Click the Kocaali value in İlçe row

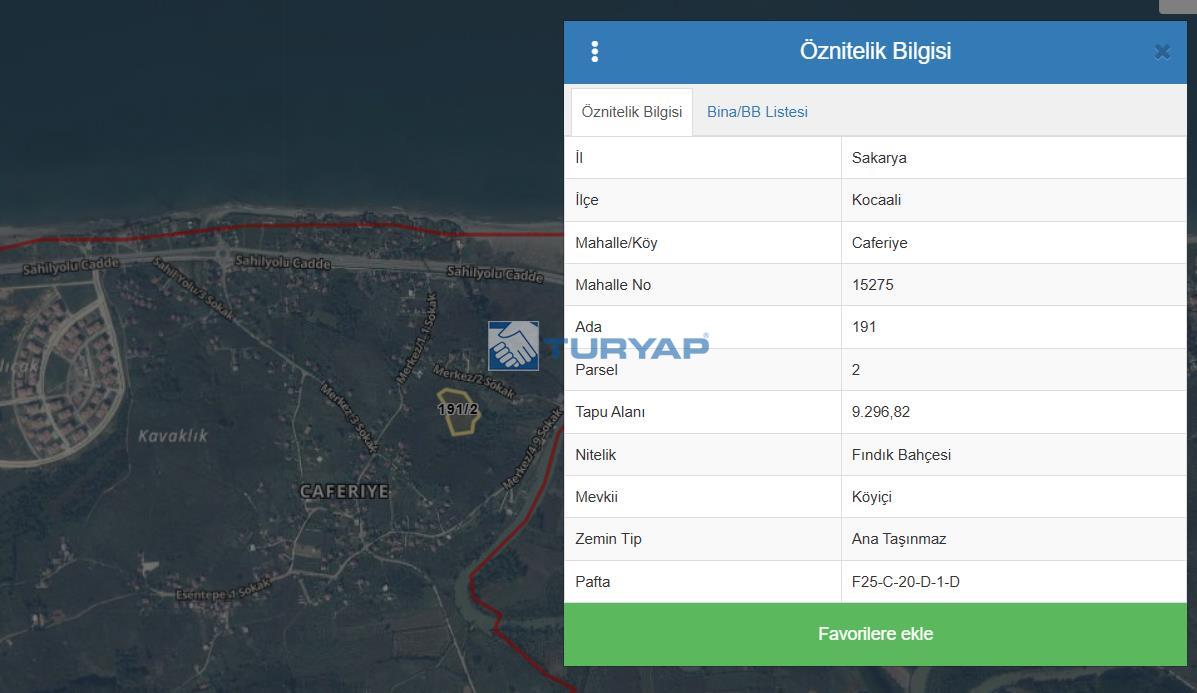(876, 200)
